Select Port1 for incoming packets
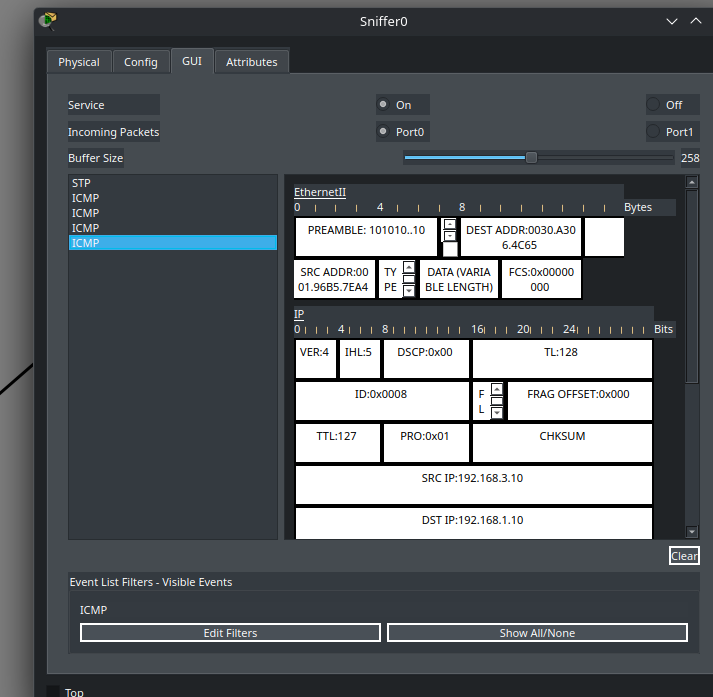 pos(654,132)
